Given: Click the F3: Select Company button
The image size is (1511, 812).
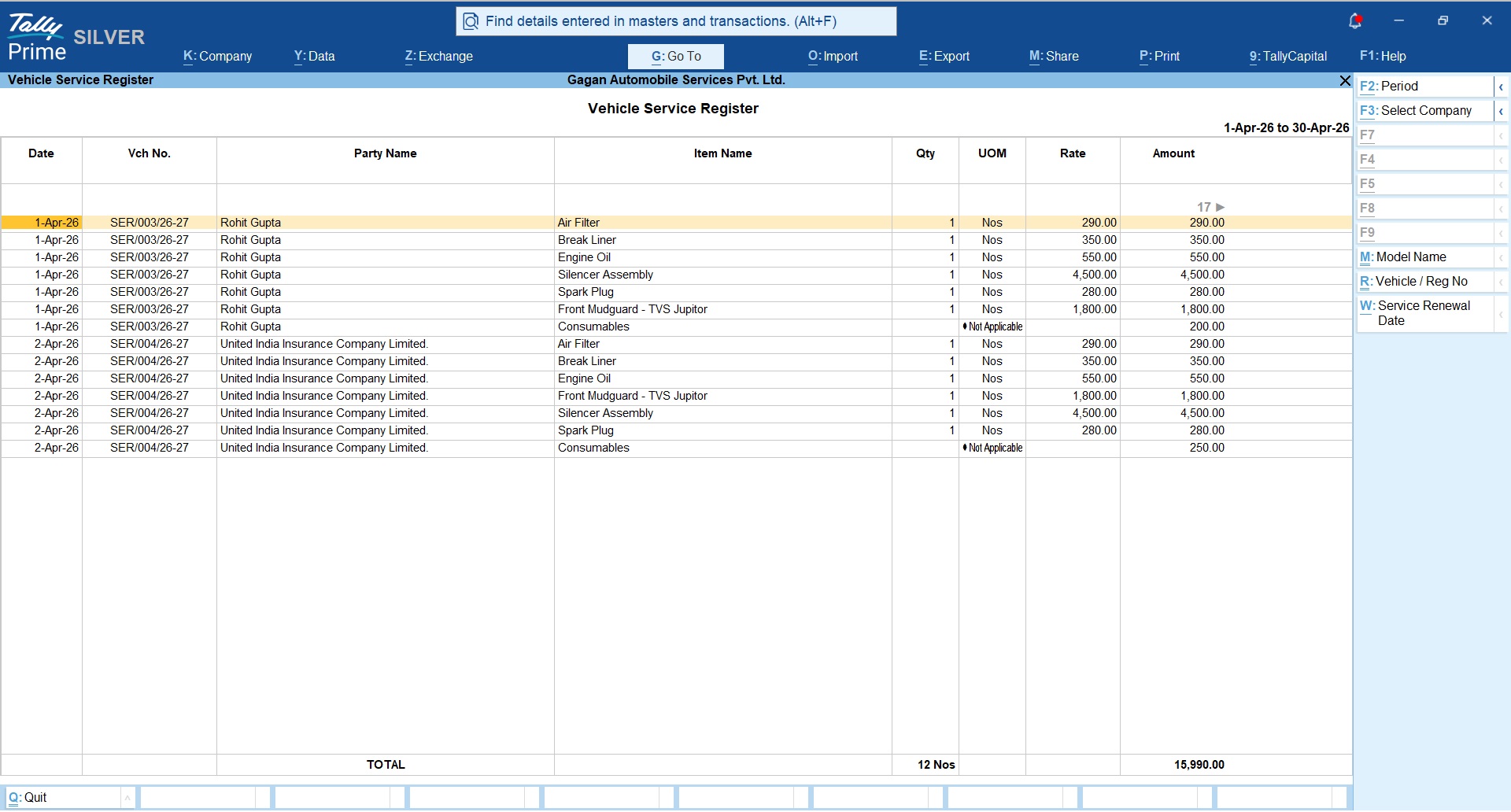Looking at the screenshot, I should 1424,111.
